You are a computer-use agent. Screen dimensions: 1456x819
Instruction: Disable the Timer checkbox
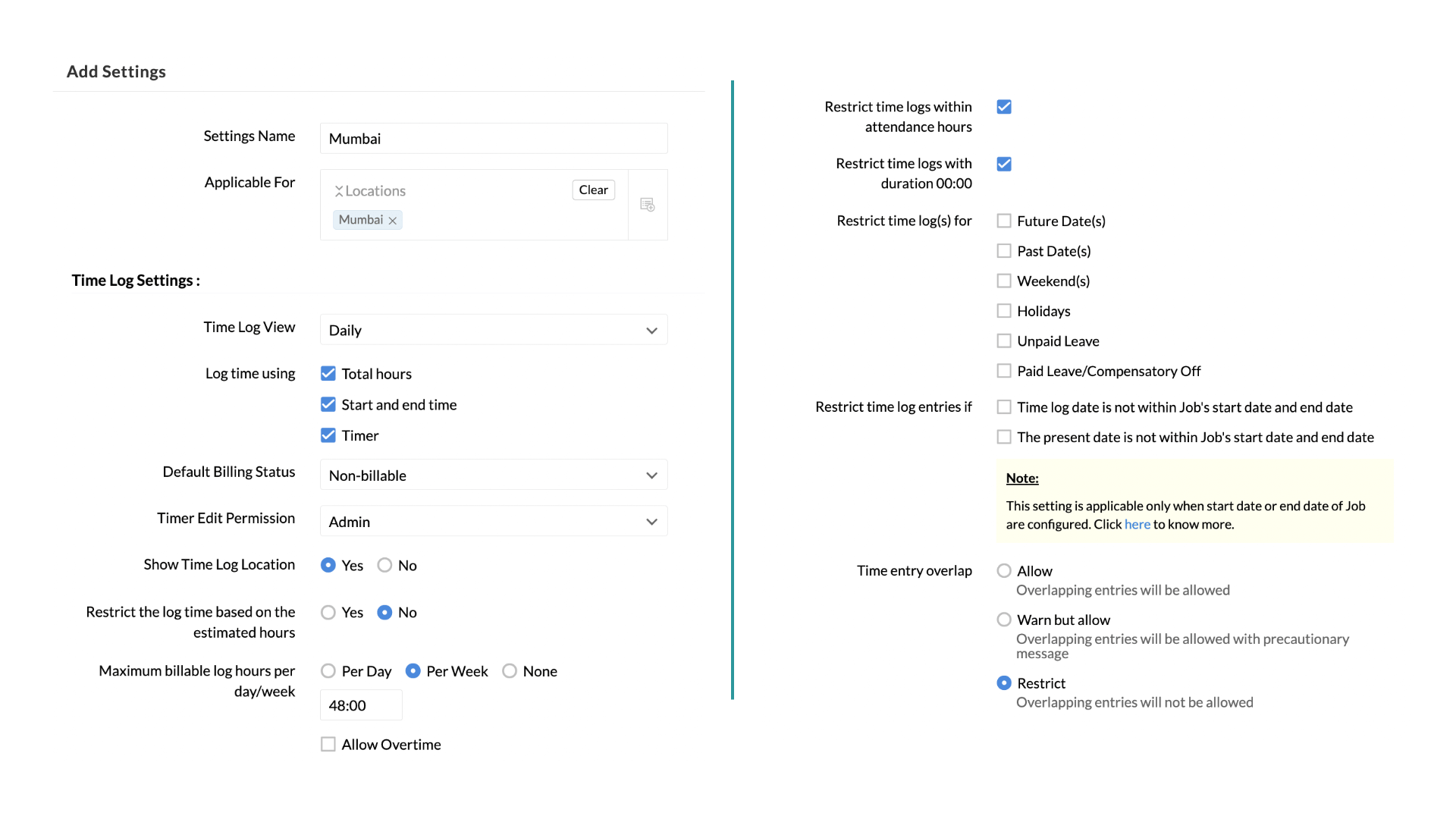(x=328, y=435)
